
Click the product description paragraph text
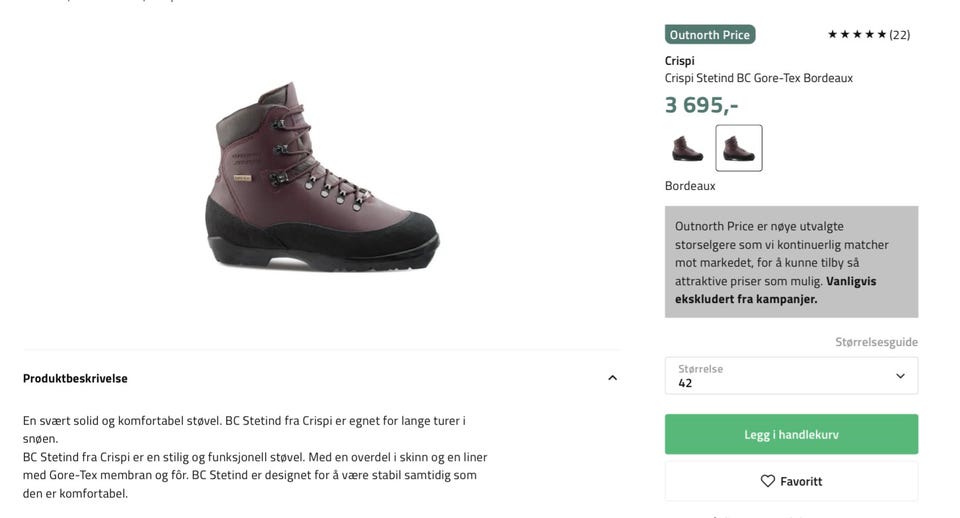[x=255, y=456]
